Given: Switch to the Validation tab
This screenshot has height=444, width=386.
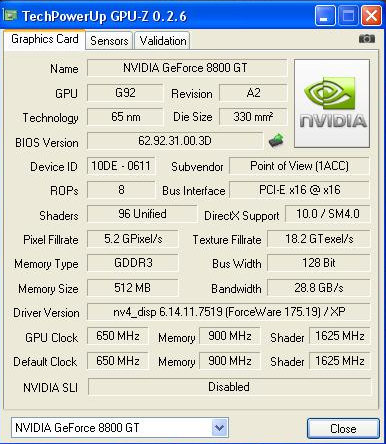Looking at the screenshot, I should point(163,41).
